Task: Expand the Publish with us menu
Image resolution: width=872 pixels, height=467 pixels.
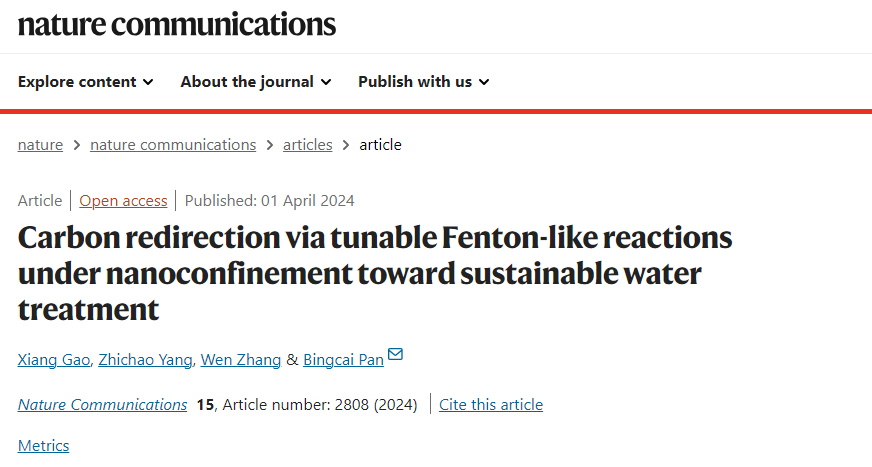Action: 424,82
